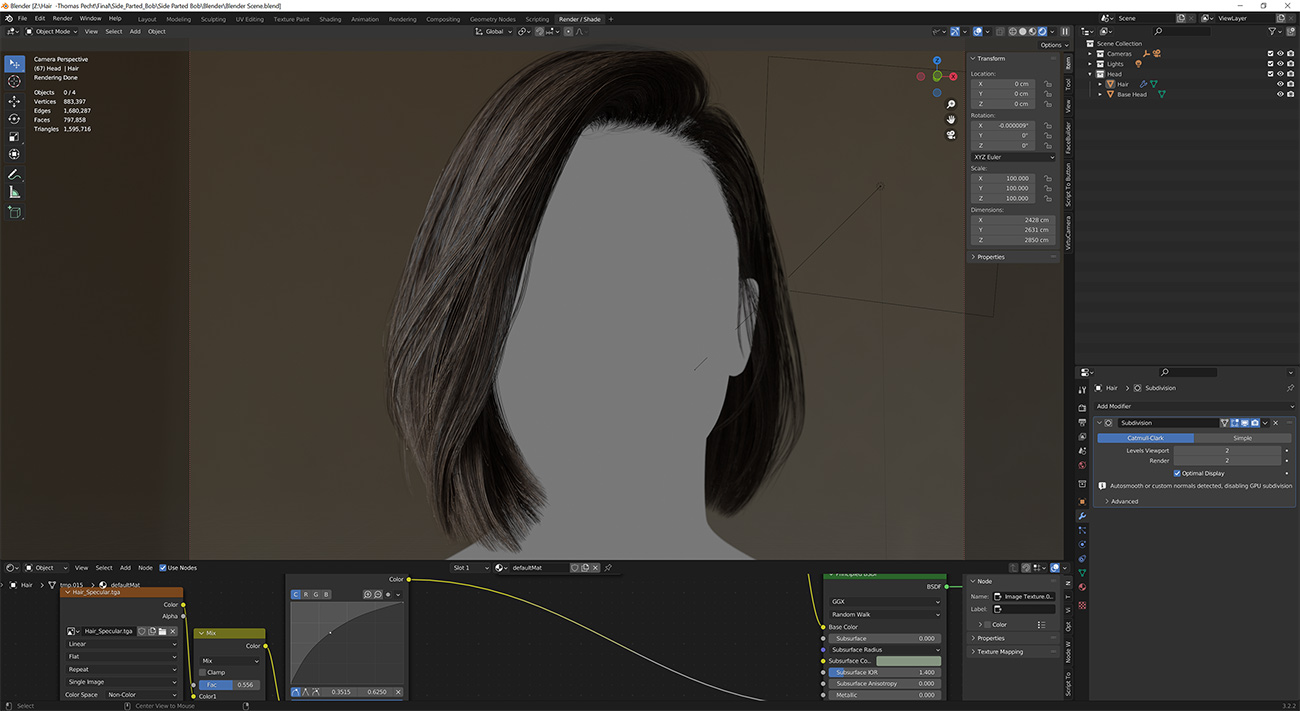Open Modifier Properties via the wrench icon
Screen dimensions: 1300x711
coord(1082,516)
